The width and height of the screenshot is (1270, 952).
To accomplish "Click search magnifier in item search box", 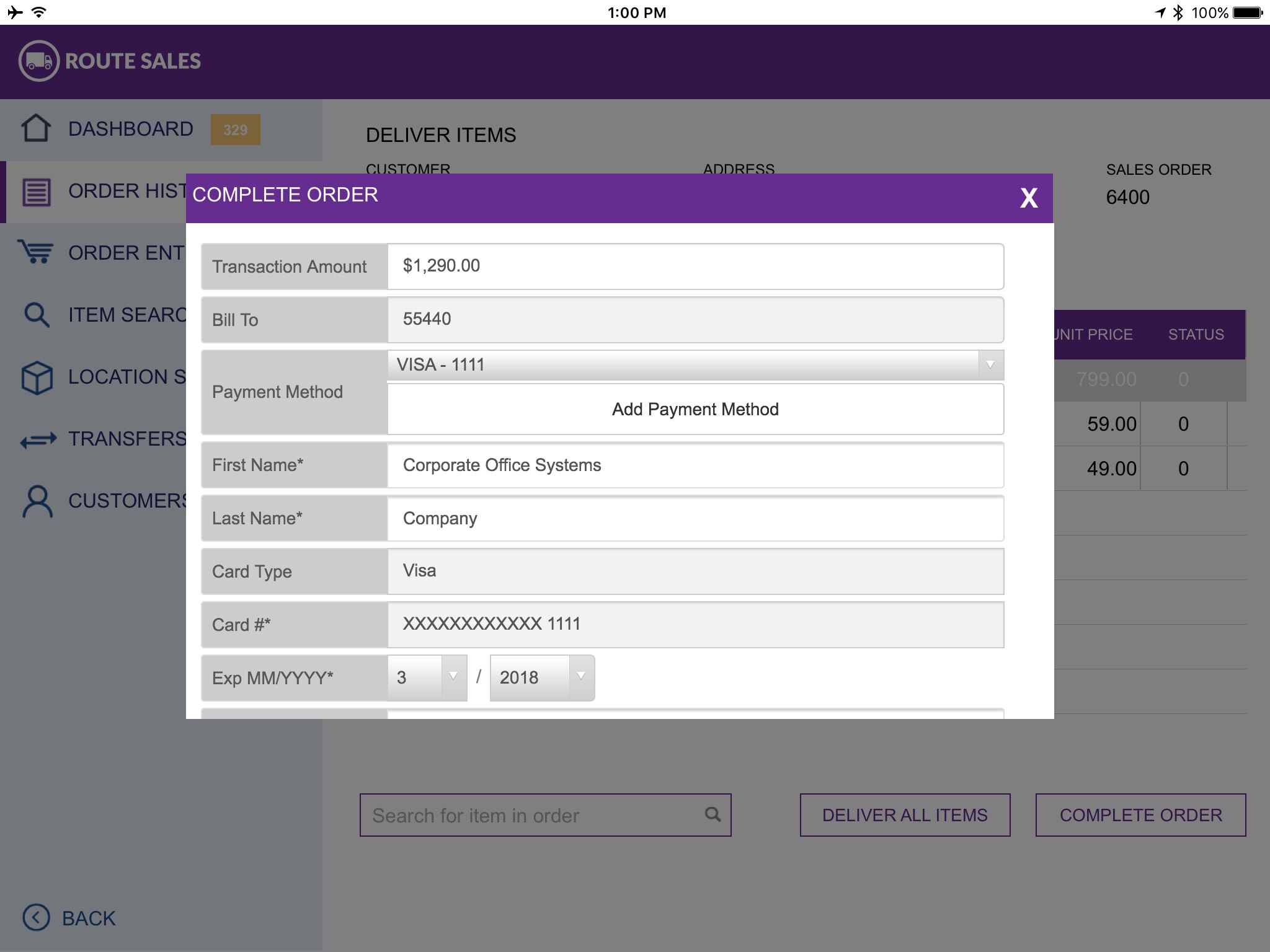I will click(713, 814).
